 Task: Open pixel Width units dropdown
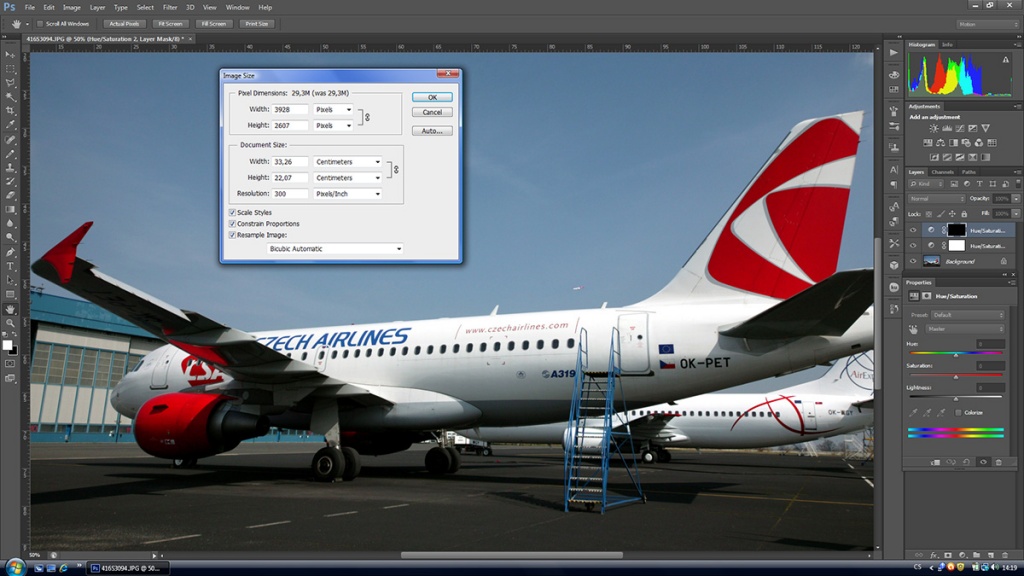point(333,110)
